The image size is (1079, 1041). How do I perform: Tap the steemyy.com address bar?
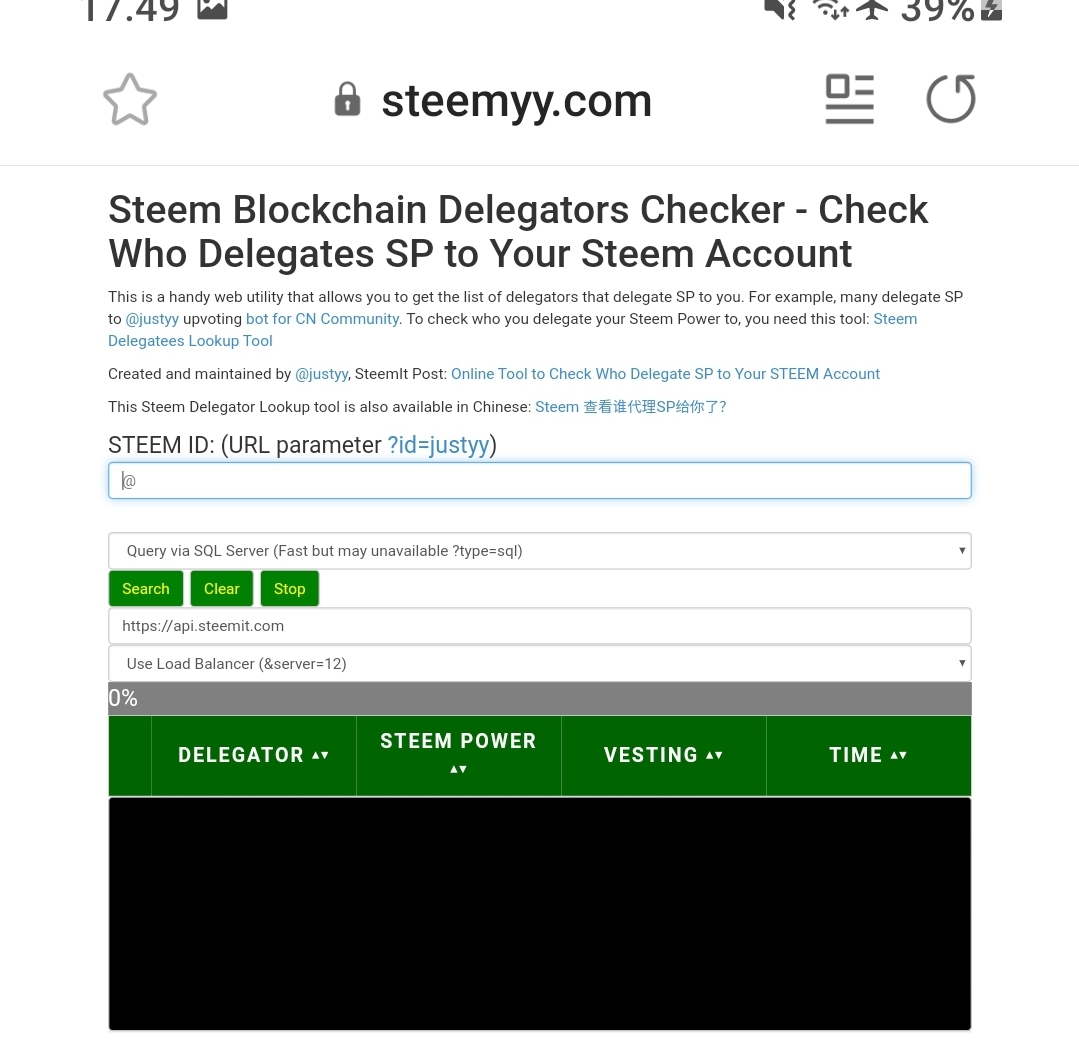point(516,101)
